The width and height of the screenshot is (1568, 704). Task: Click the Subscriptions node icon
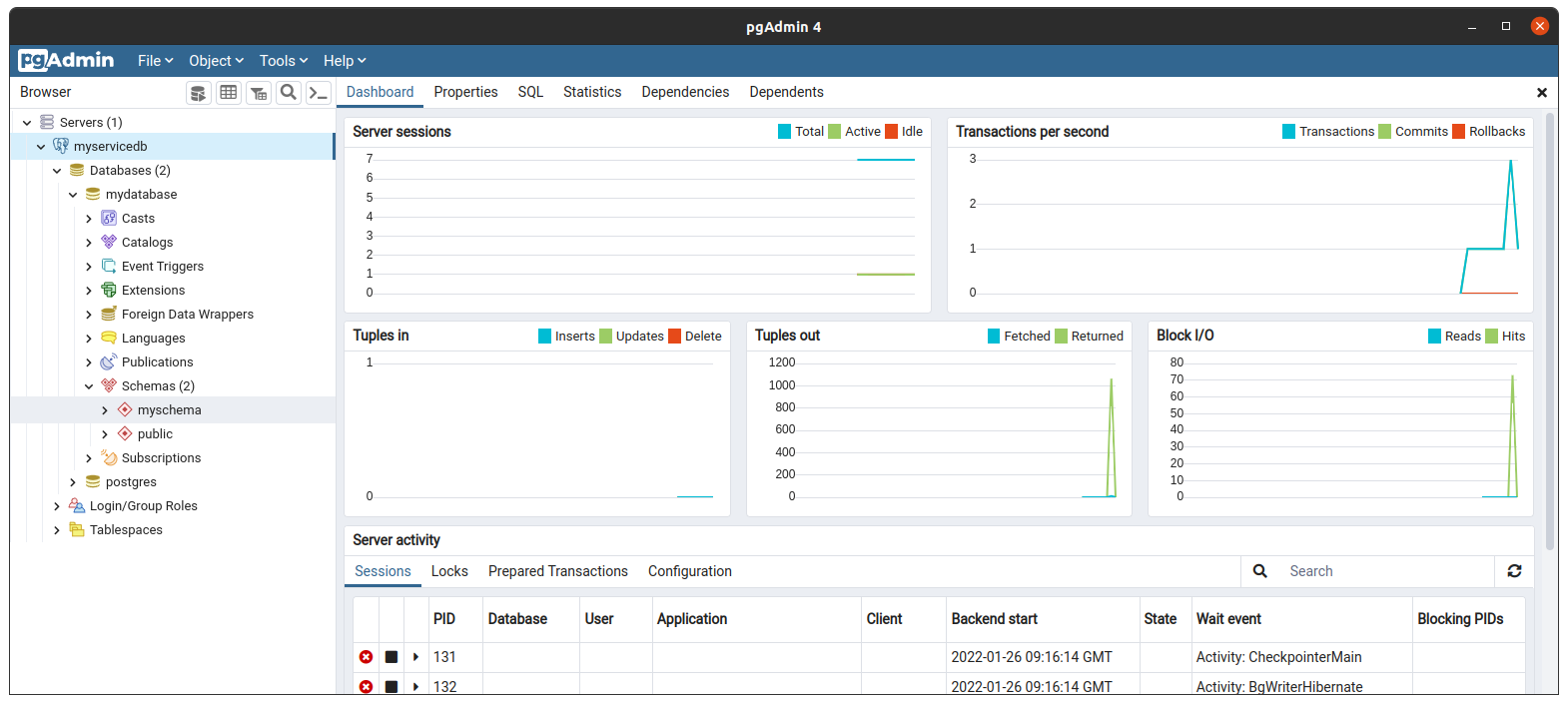[x=109, y=457]
